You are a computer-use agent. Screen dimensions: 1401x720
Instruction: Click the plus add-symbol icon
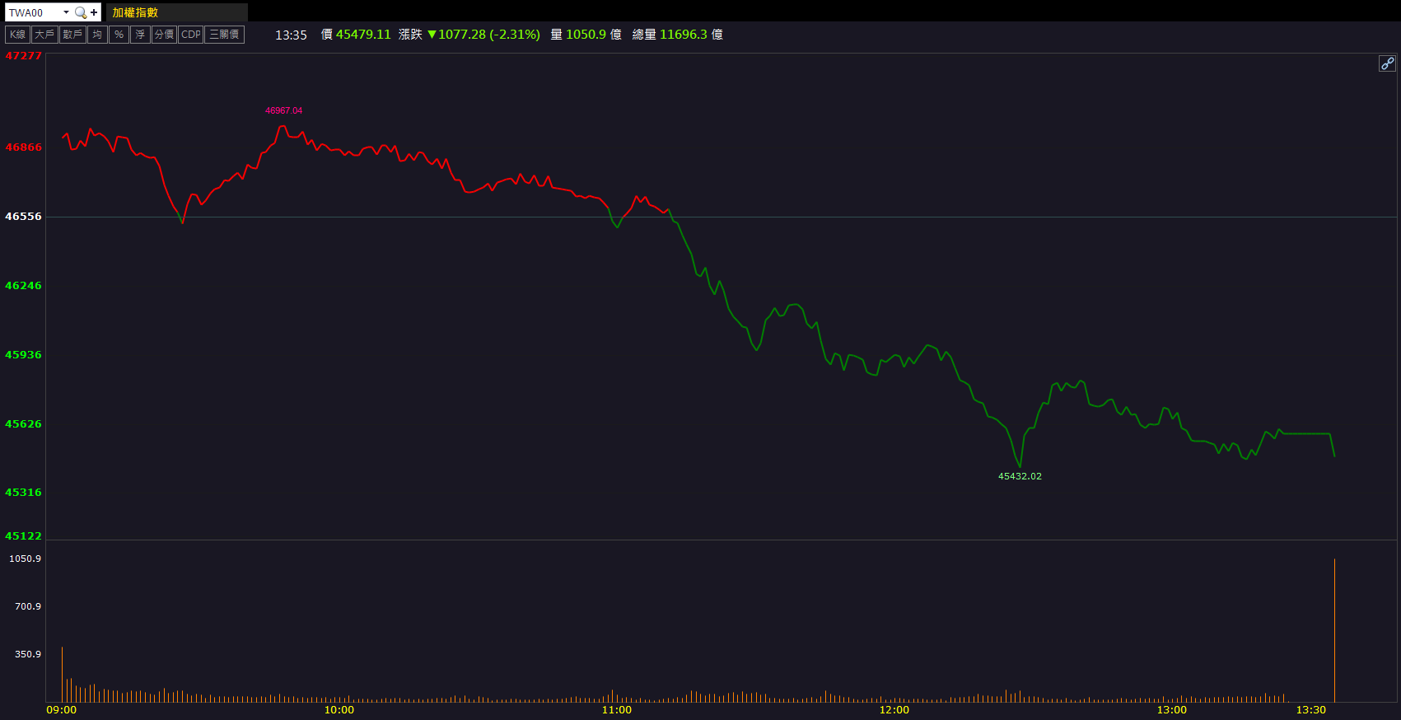point(94,13)
